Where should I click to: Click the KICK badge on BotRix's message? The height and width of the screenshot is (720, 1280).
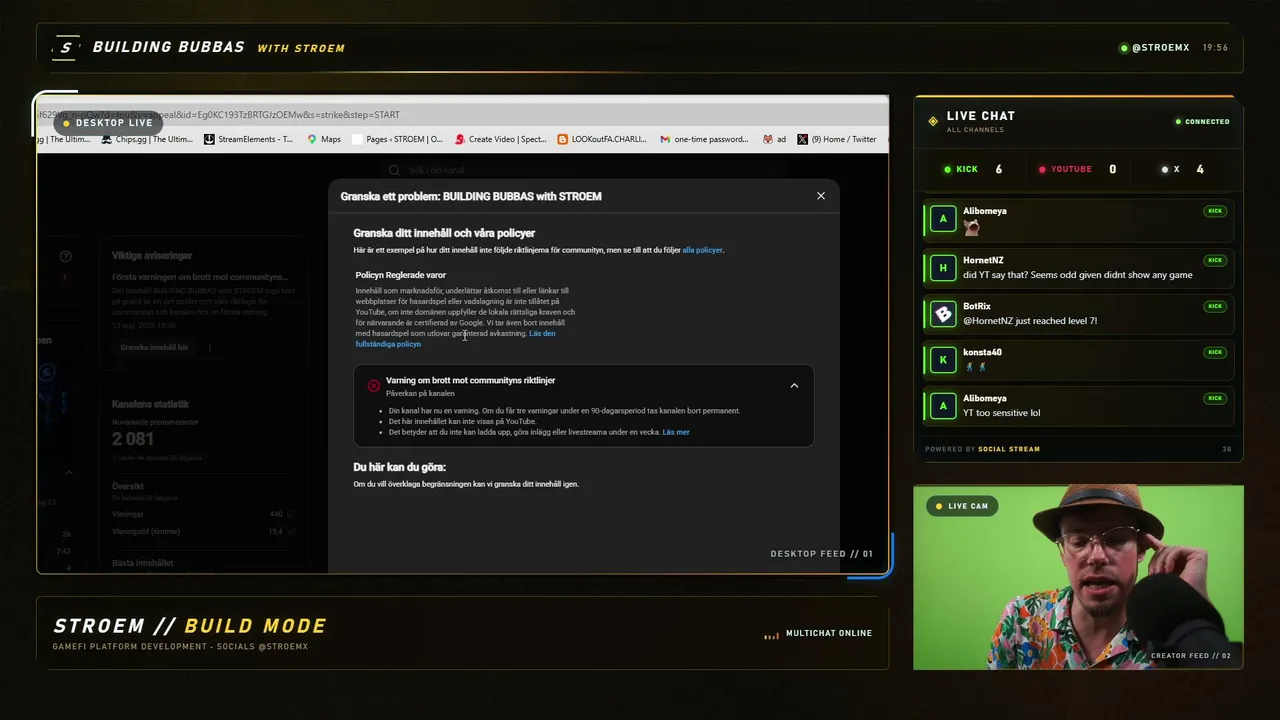(x=1215, y=306)
